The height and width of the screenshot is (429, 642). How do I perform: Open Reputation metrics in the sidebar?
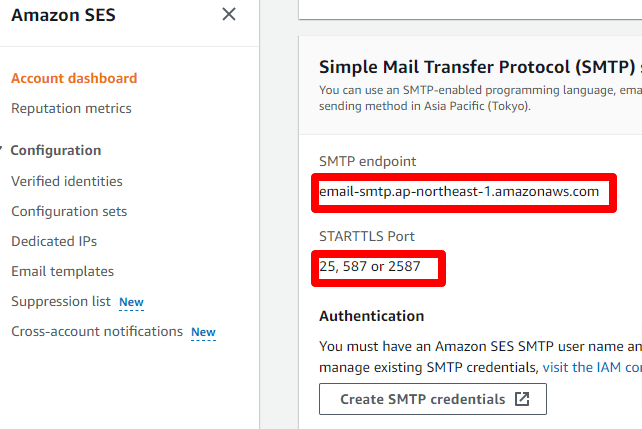(x=71, y=108)
